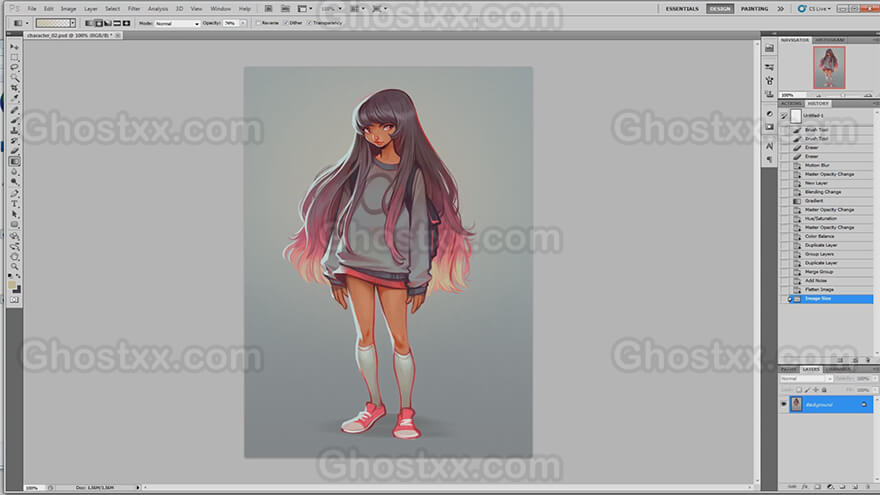Select the Rectangle shape tool
Image resolution: width=880 pixels, height=495 pixels.
pos(14,224)
